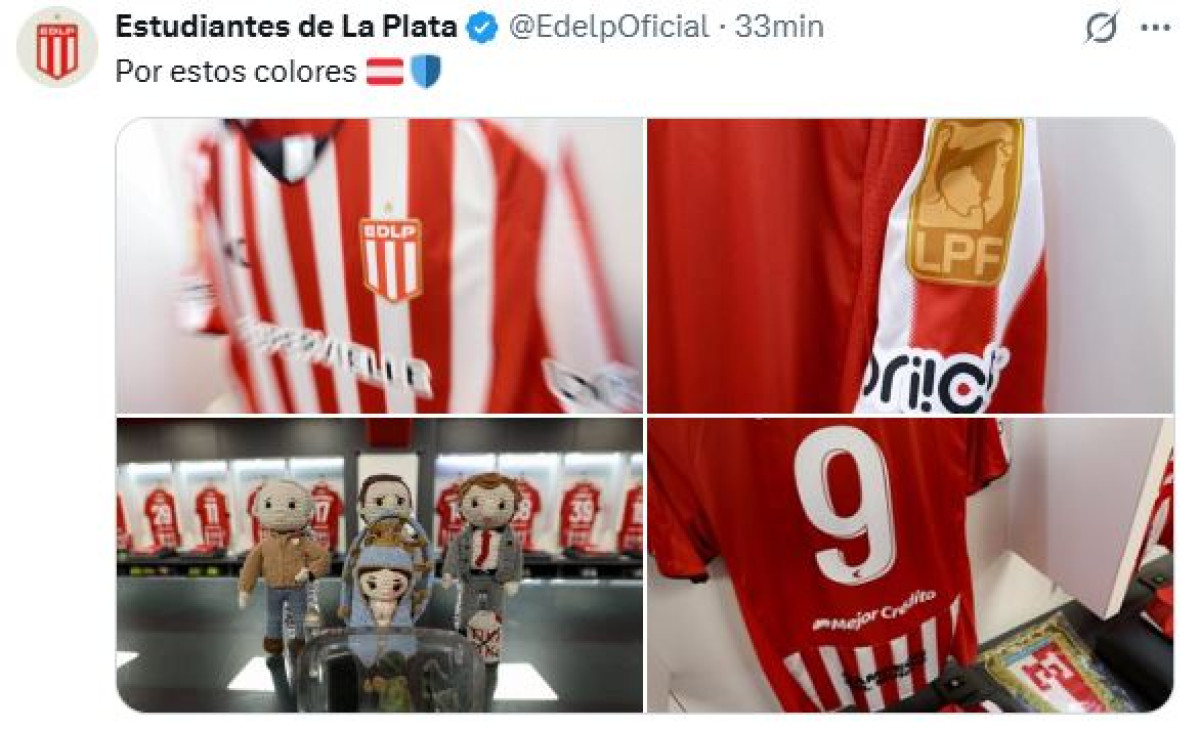Click the blue shield emoji
This screenshot has width=1200, height=729.
tap(426, 72)
